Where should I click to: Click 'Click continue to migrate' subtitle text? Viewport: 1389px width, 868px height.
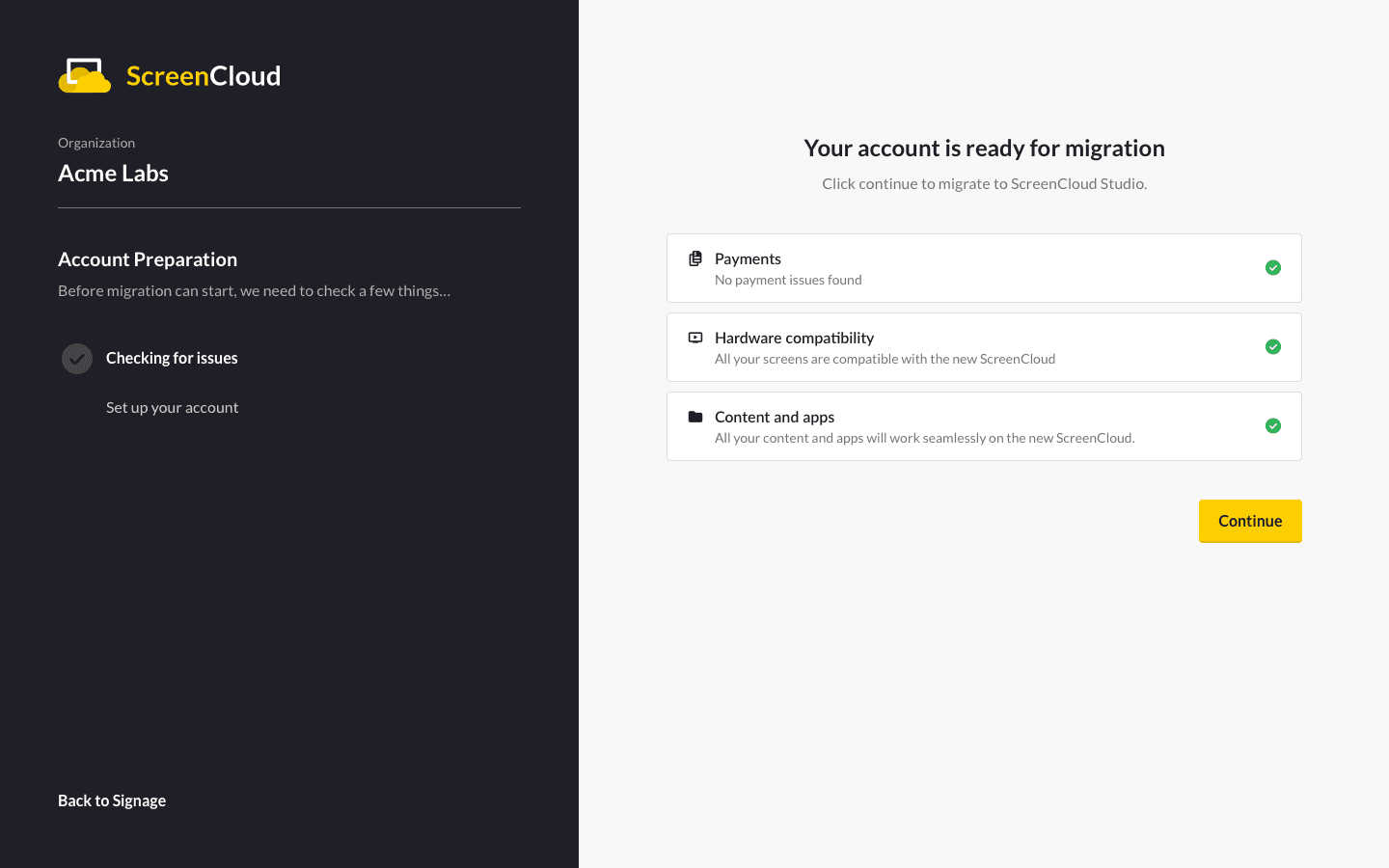tap(984, 183)
